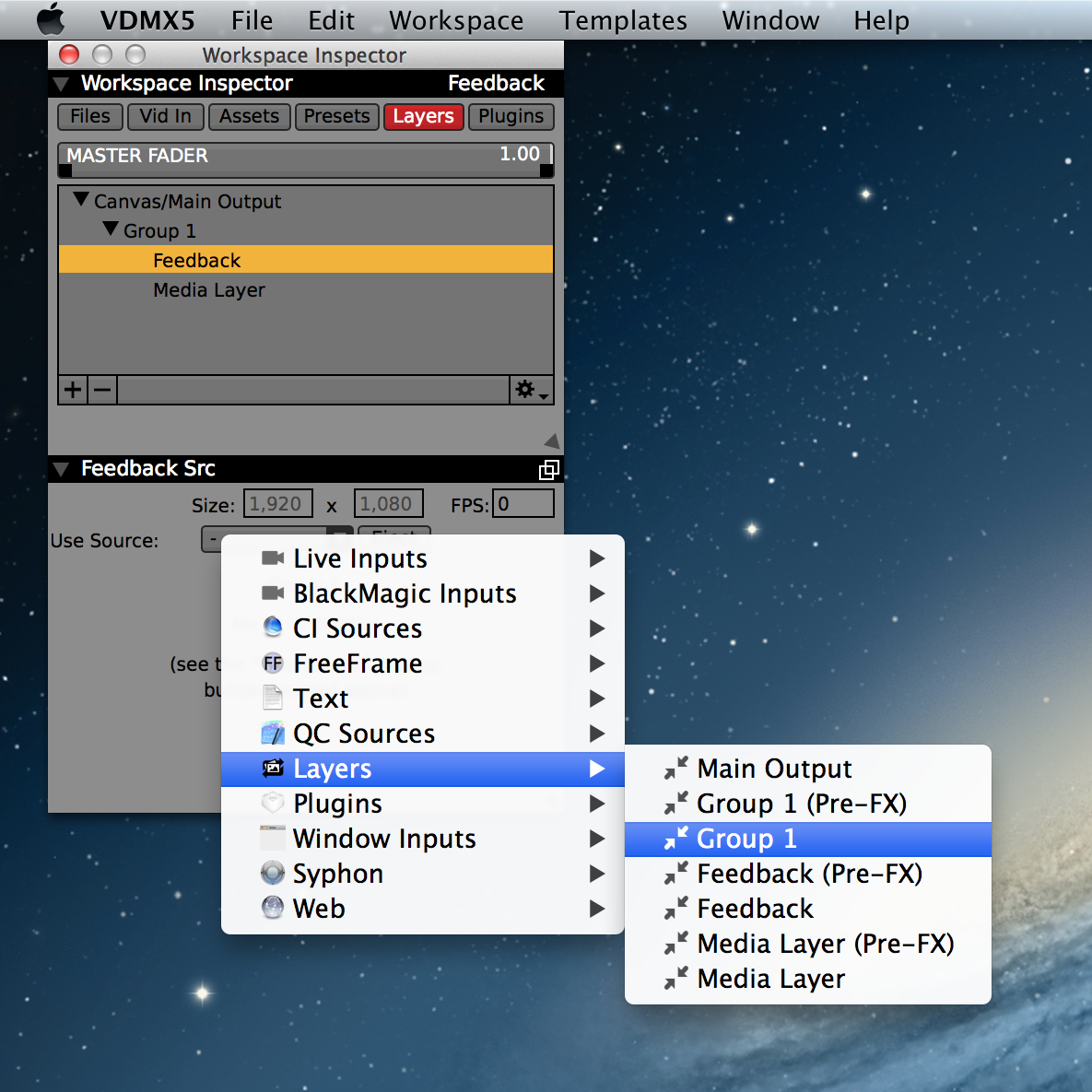Screen dimensions: 1092x1092
Task: Switch to the Presets tab
Action: (x=336, y=116)
